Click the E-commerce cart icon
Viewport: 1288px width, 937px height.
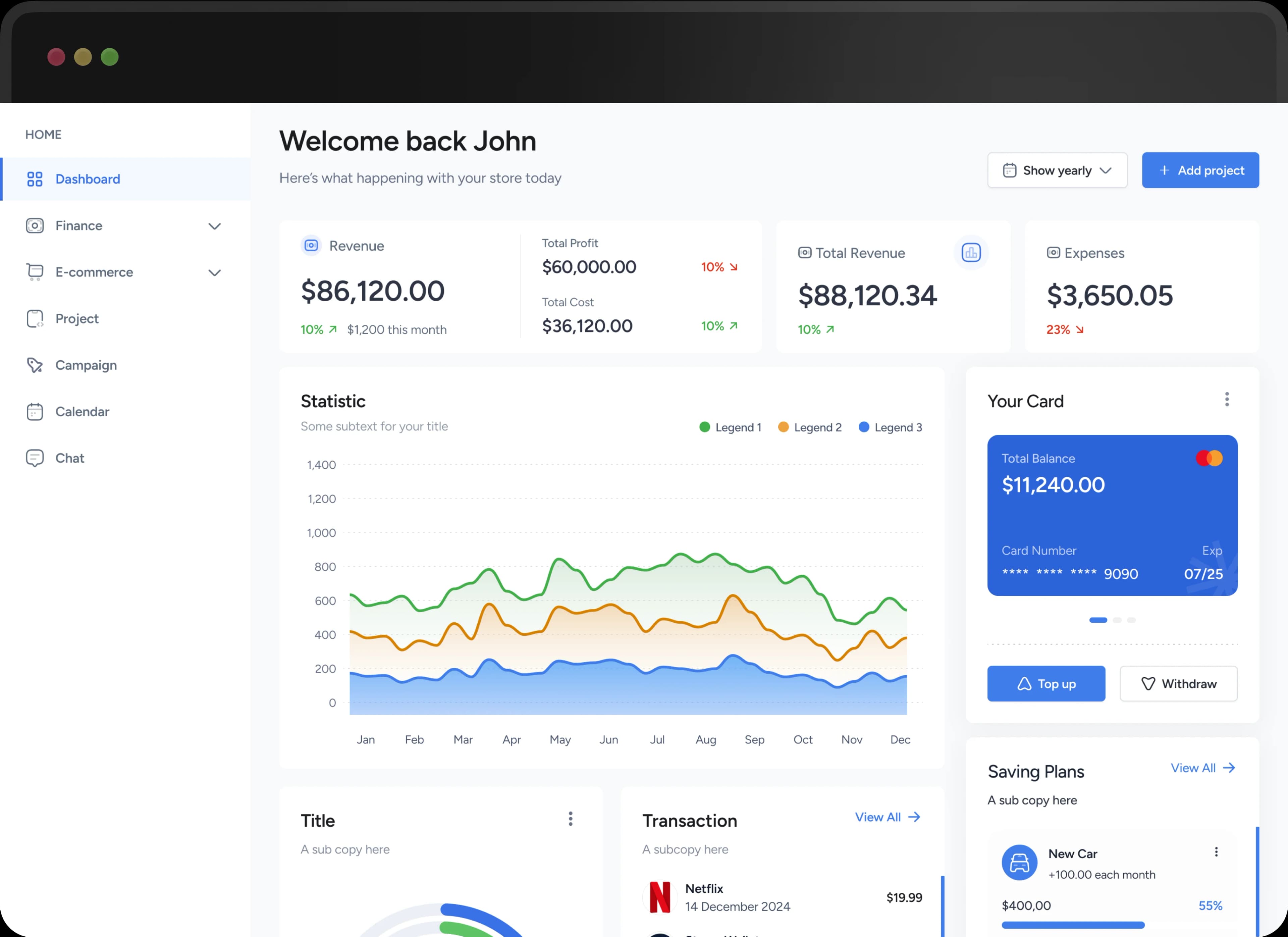pos(35,272)
